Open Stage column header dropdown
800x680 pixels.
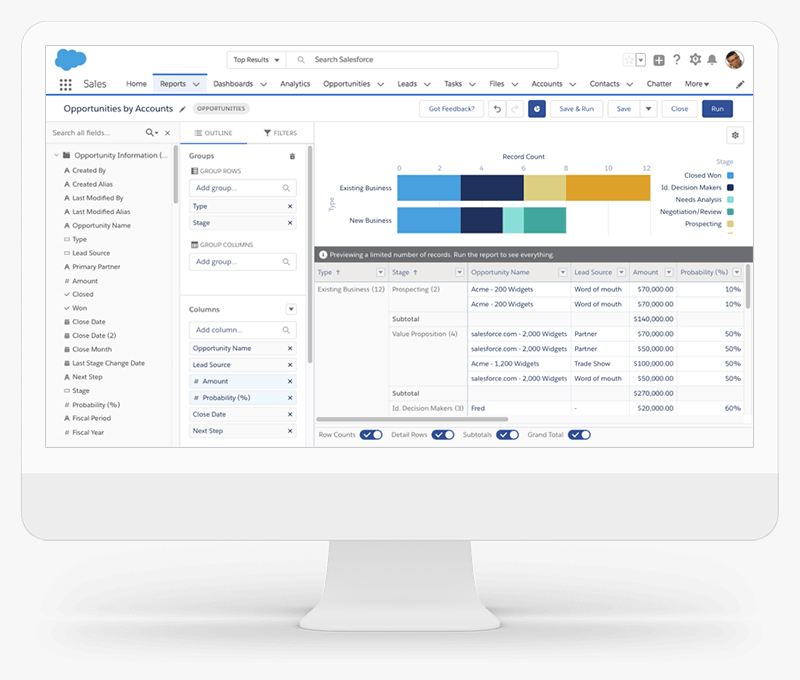pos(459,272)
